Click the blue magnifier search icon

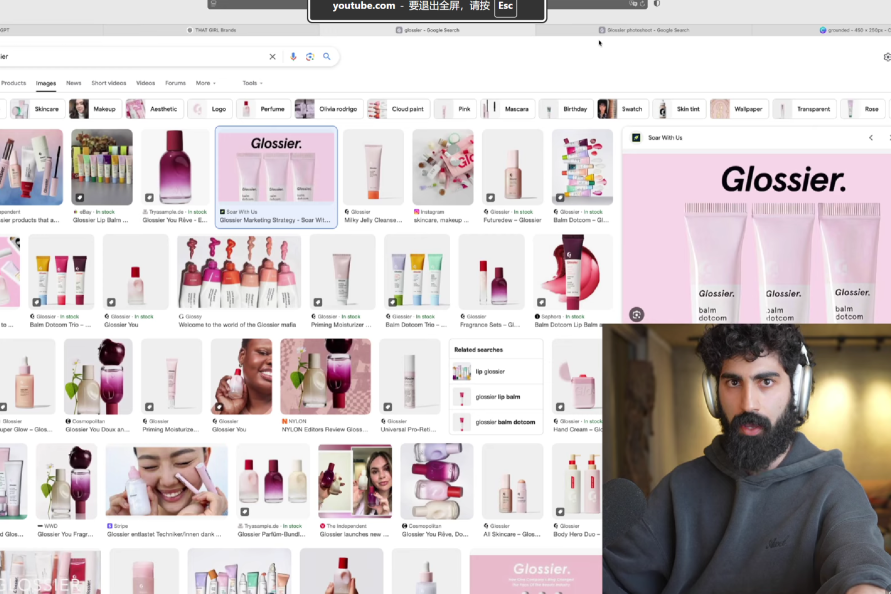click(x=327, y=56)
